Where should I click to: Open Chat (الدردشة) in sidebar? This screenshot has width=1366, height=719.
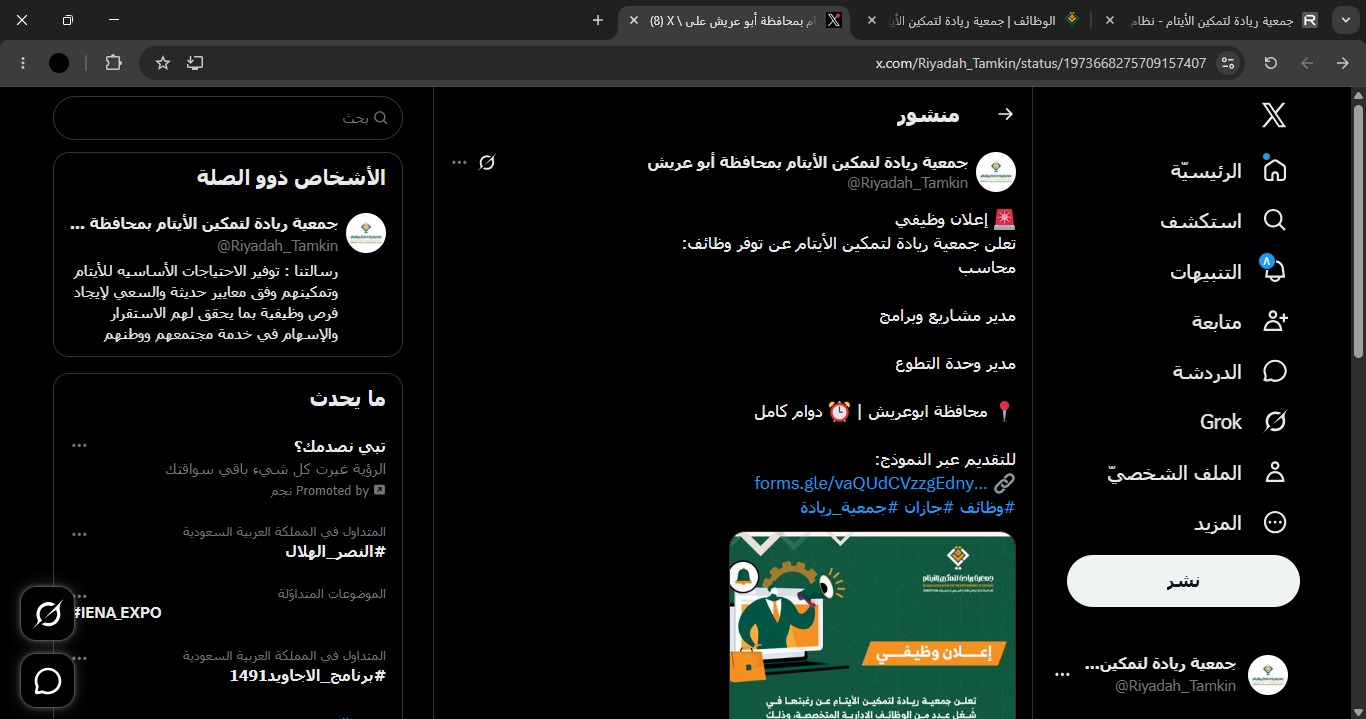coord(1230,371)
